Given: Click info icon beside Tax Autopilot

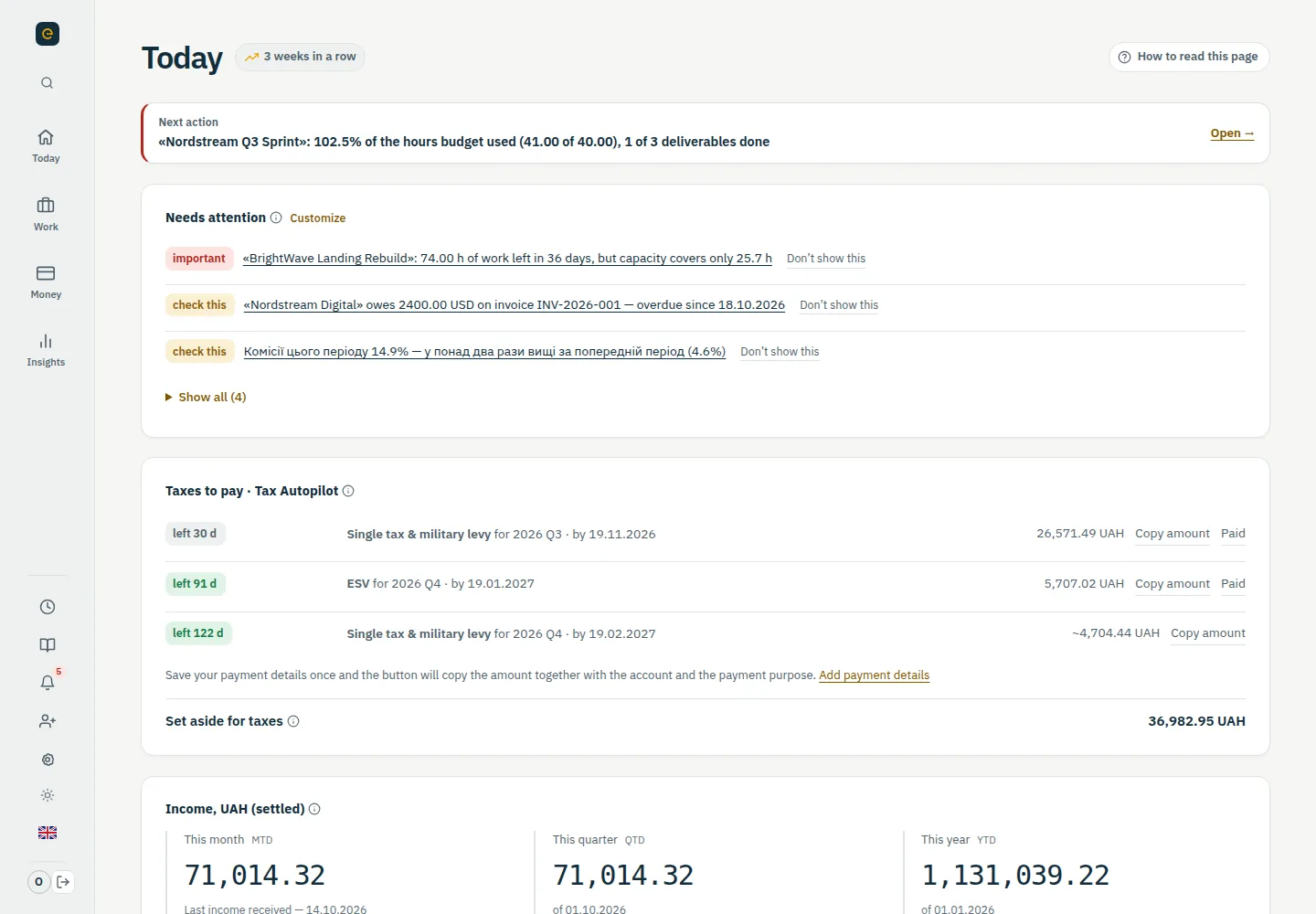Looking at the screenshot, I should click(348, 491).
